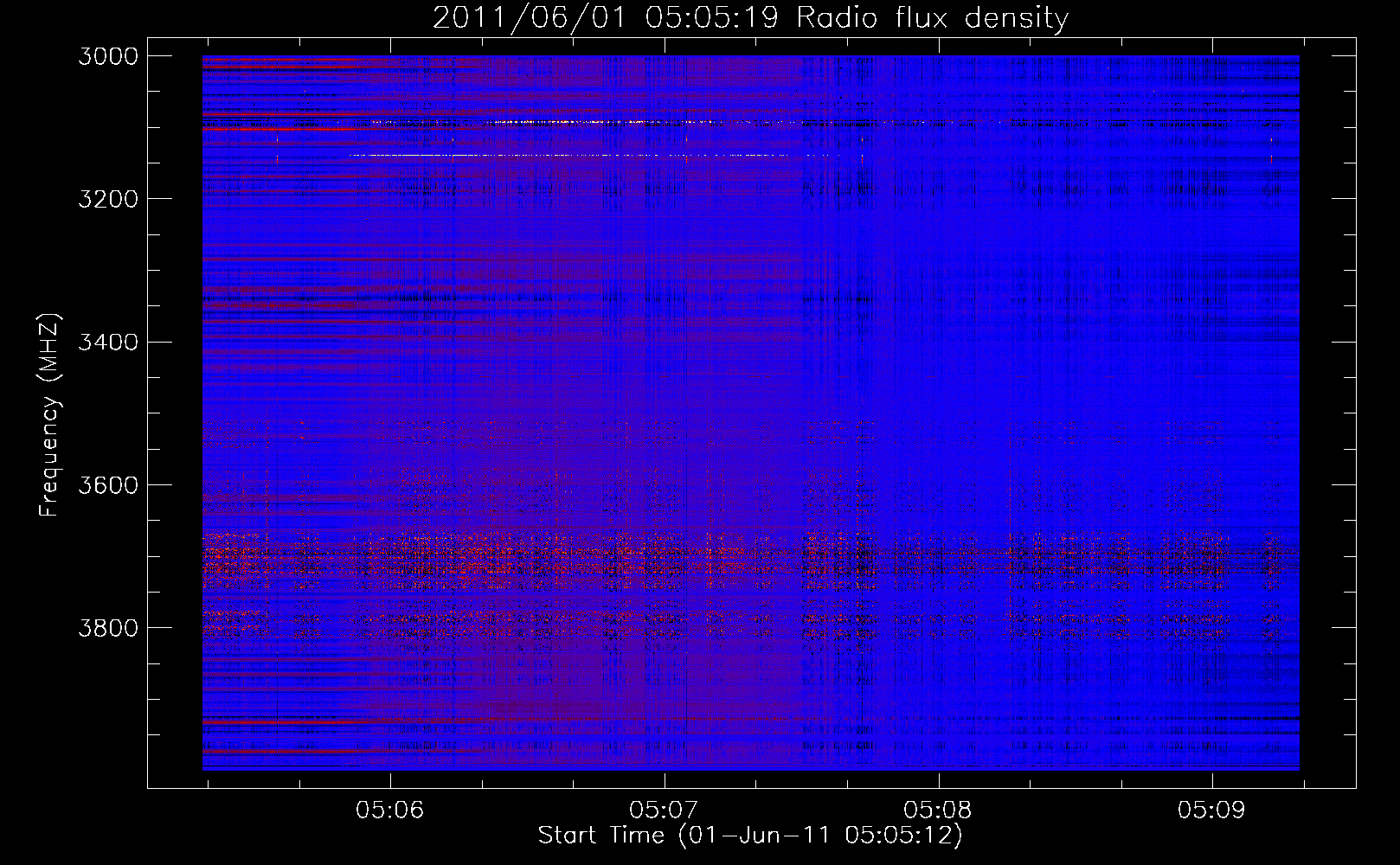Click the '3600' frequency axis label

click(x=108, y=485)
